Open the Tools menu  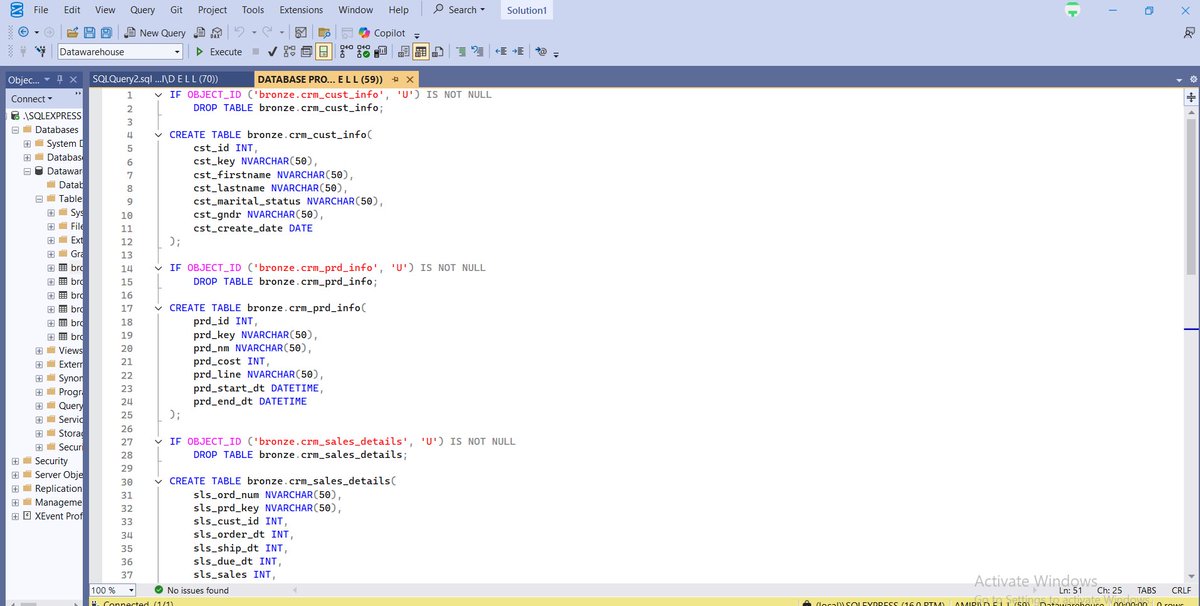(253, 10)
